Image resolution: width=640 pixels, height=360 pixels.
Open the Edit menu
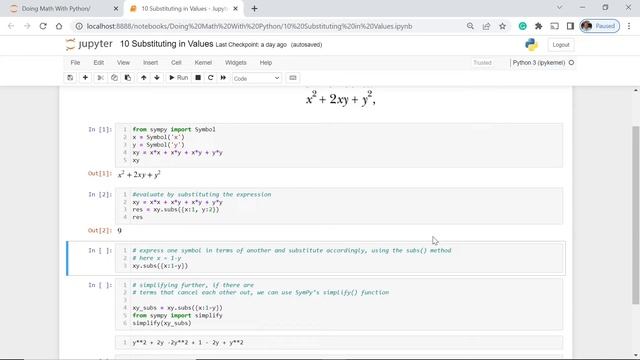98,62
